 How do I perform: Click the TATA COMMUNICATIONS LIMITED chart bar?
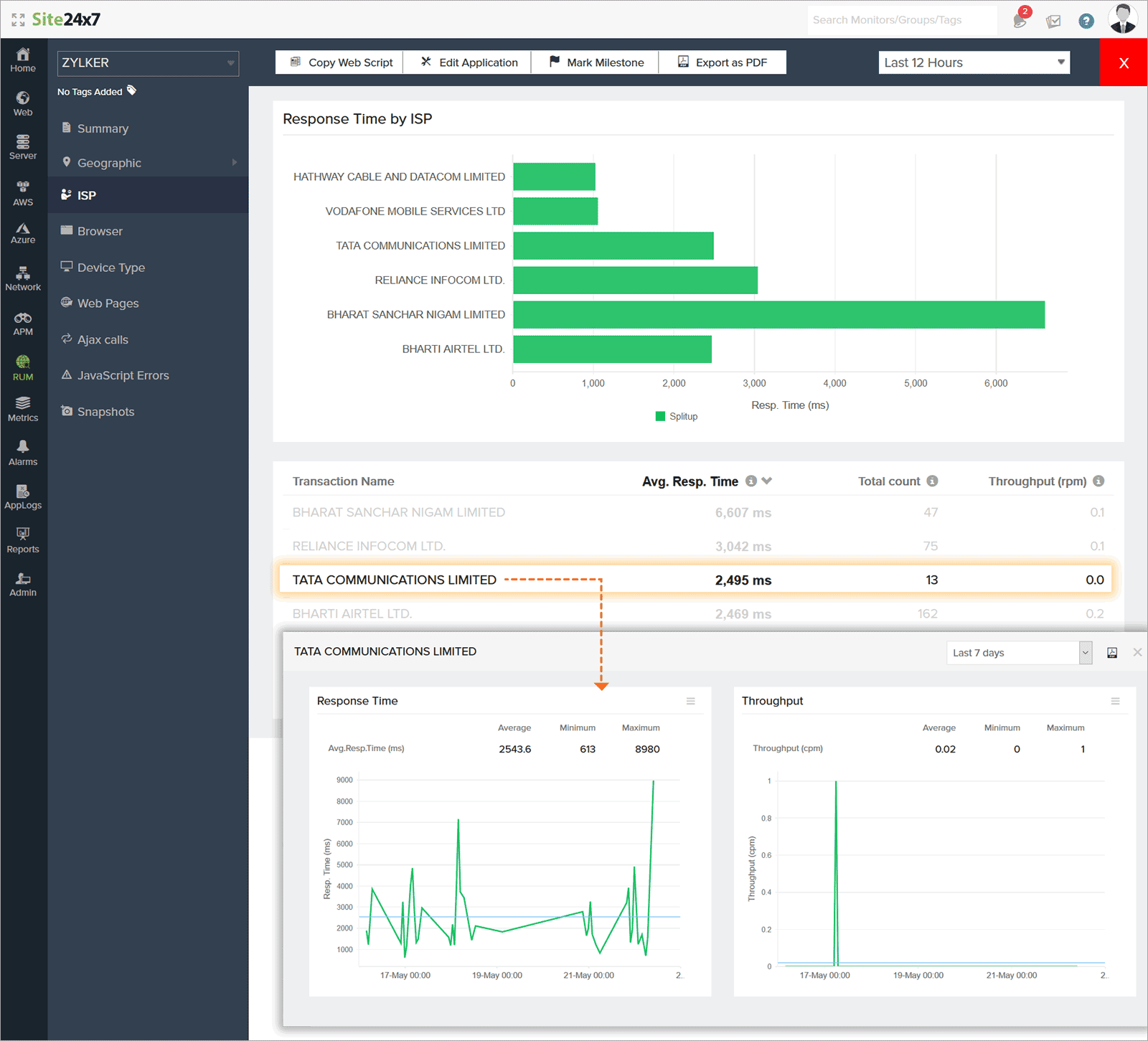coord(613,245)
